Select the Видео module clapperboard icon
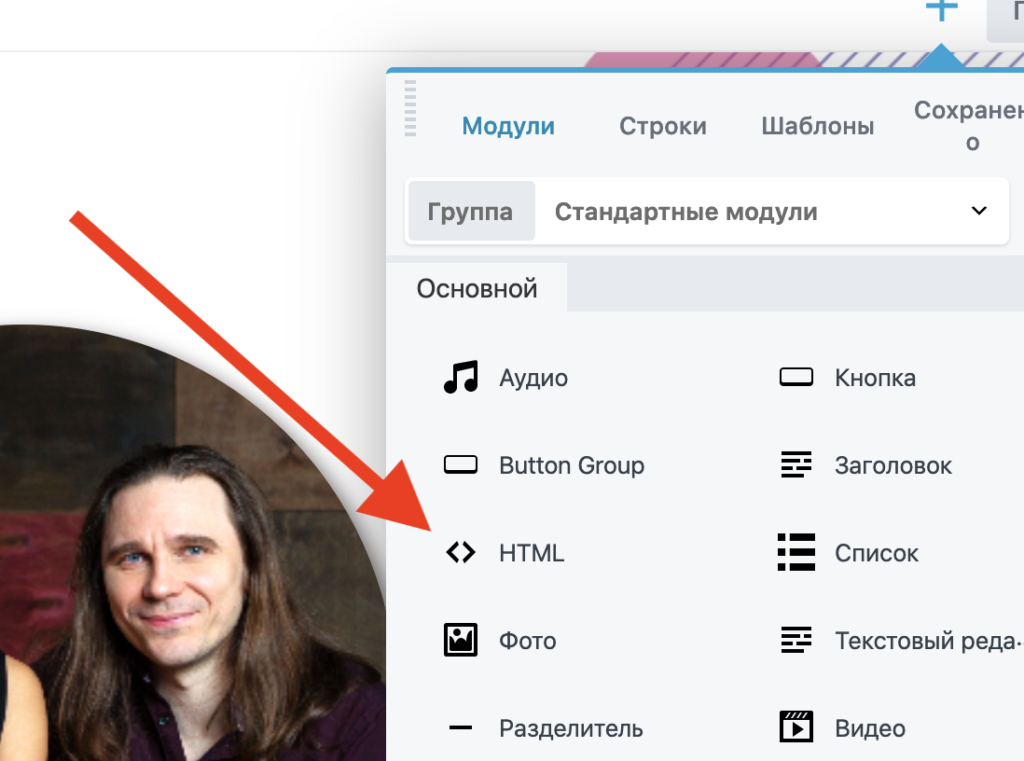The height and width of the screenshot is (761, 1024). (796, 728)
